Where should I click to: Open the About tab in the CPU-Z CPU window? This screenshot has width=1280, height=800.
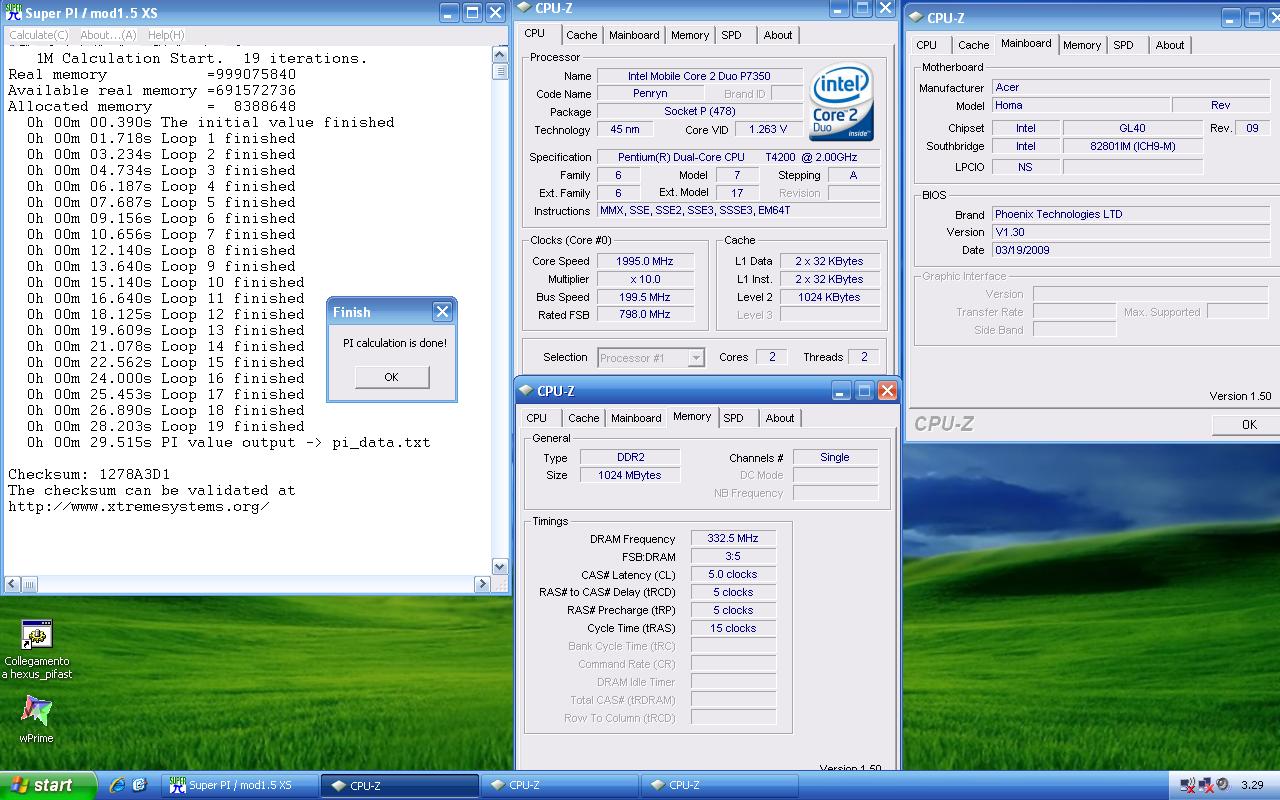click(x=778, y=35)
